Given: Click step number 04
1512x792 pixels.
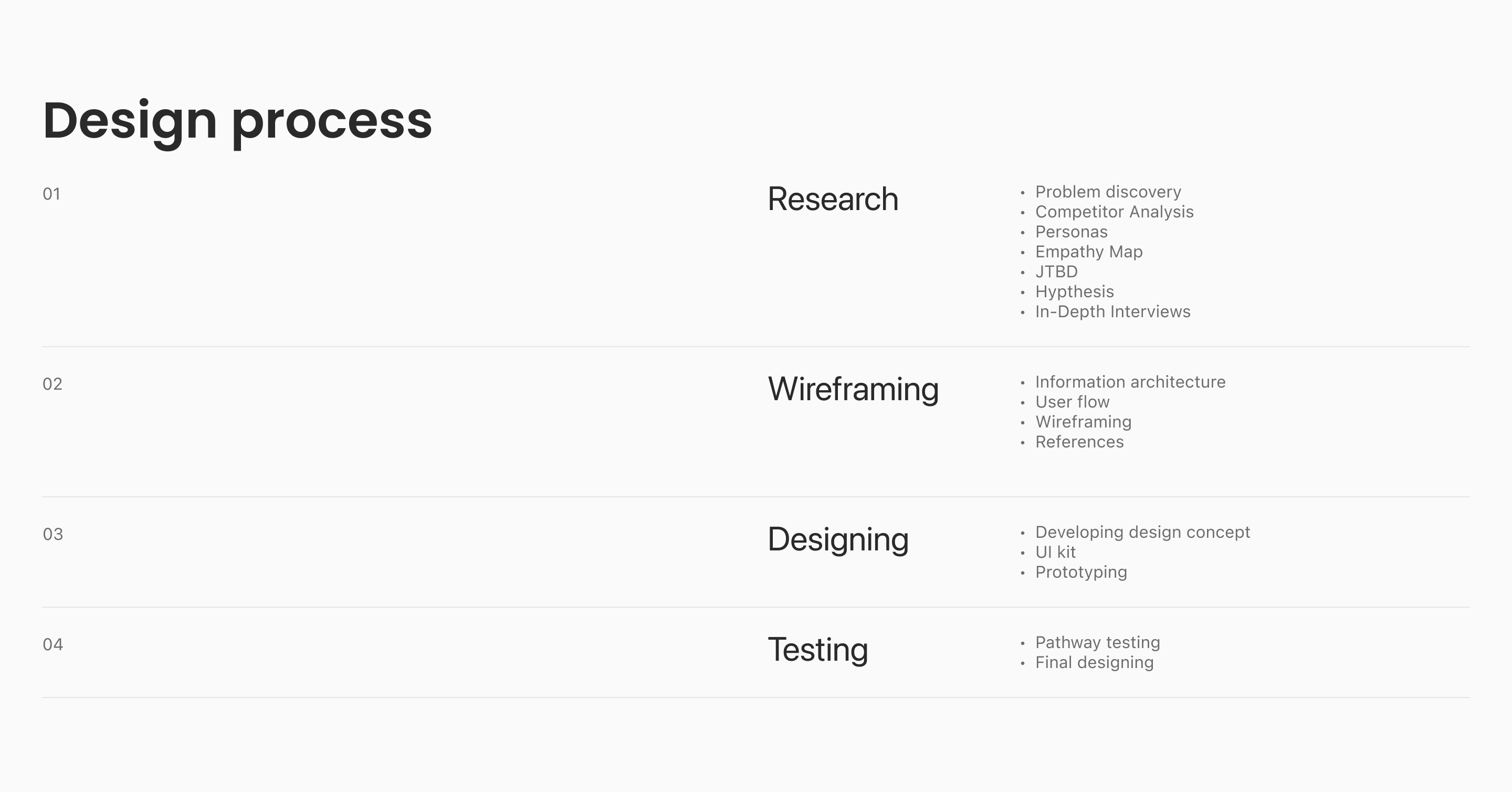Looking at the screenshot, I should point(53,645).
